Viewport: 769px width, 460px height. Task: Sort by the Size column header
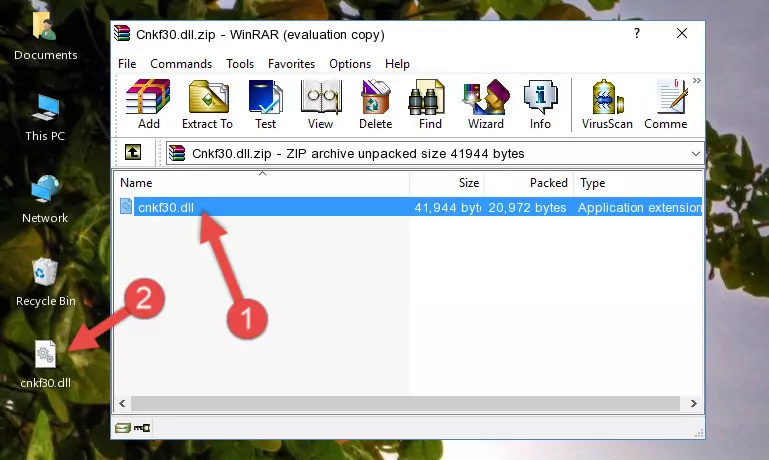[447, 183]
